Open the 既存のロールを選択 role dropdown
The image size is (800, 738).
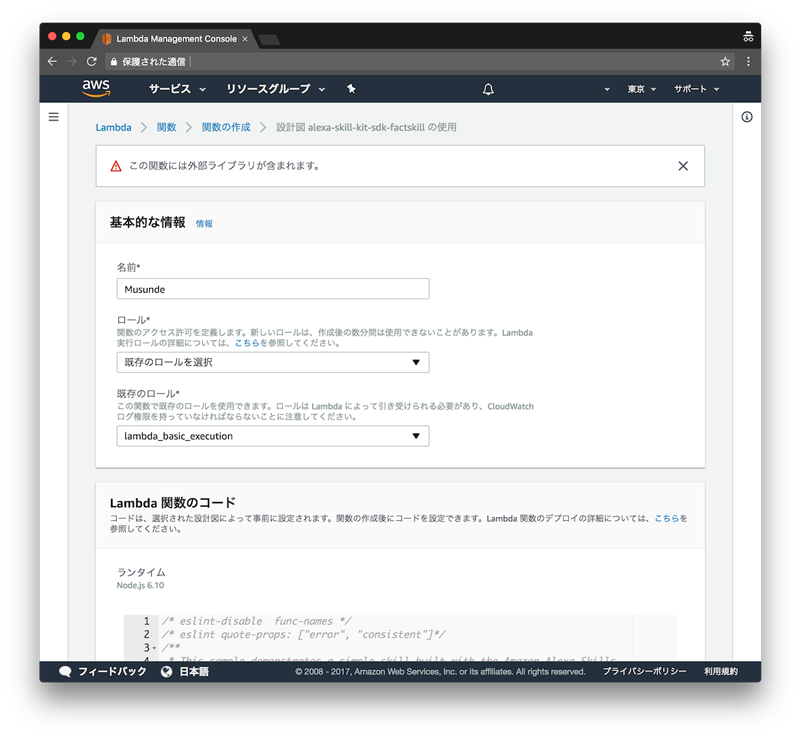tap(273, 362)
